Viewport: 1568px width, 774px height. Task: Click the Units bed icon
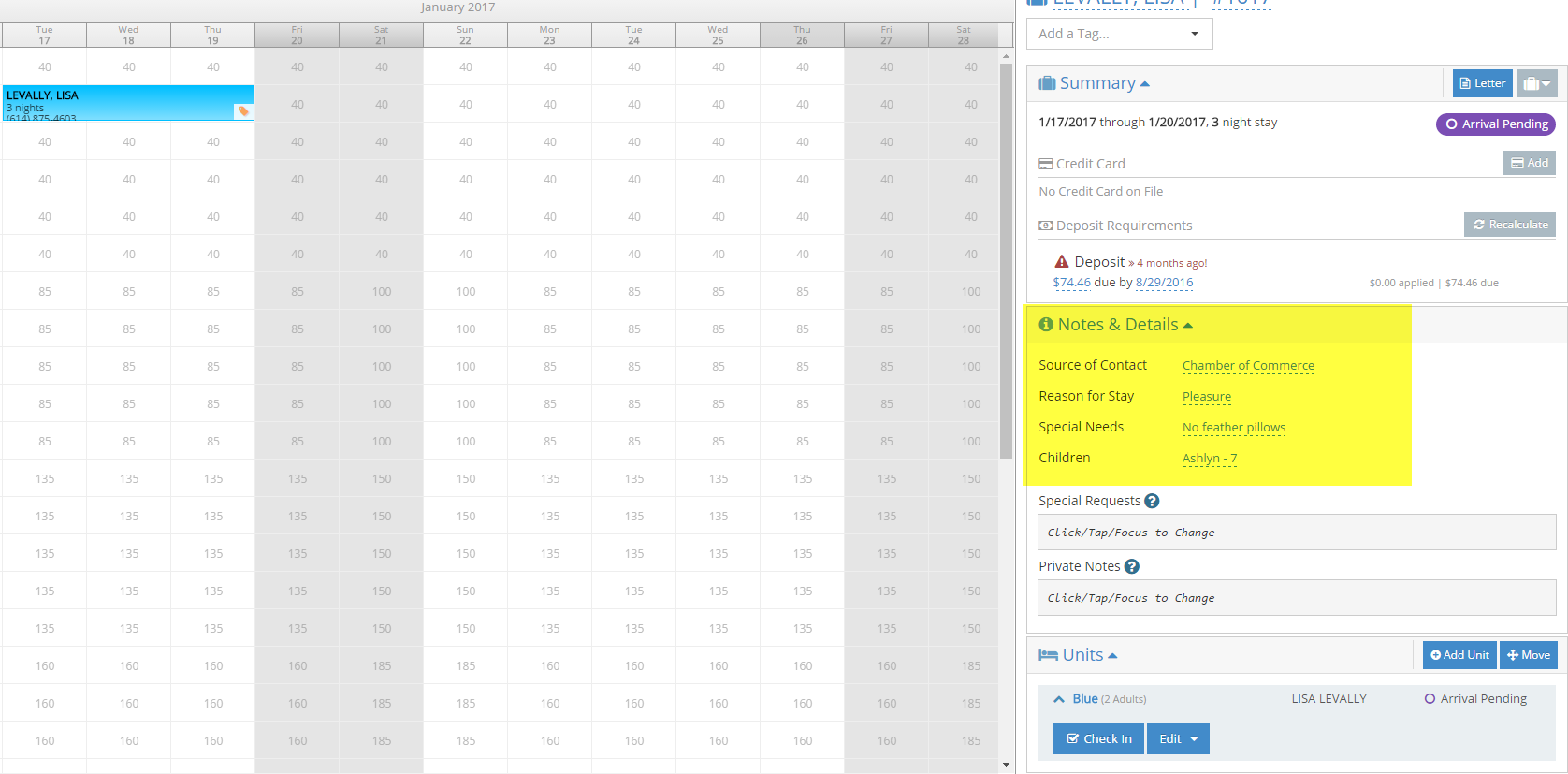(1048, 655)
